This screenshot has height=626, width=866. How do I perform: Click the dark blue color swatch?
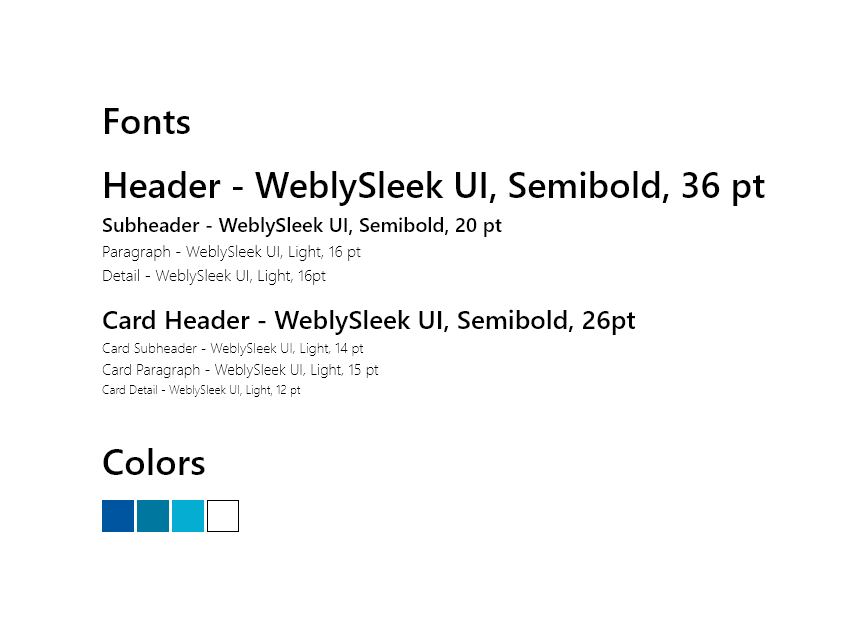point(118,515)
